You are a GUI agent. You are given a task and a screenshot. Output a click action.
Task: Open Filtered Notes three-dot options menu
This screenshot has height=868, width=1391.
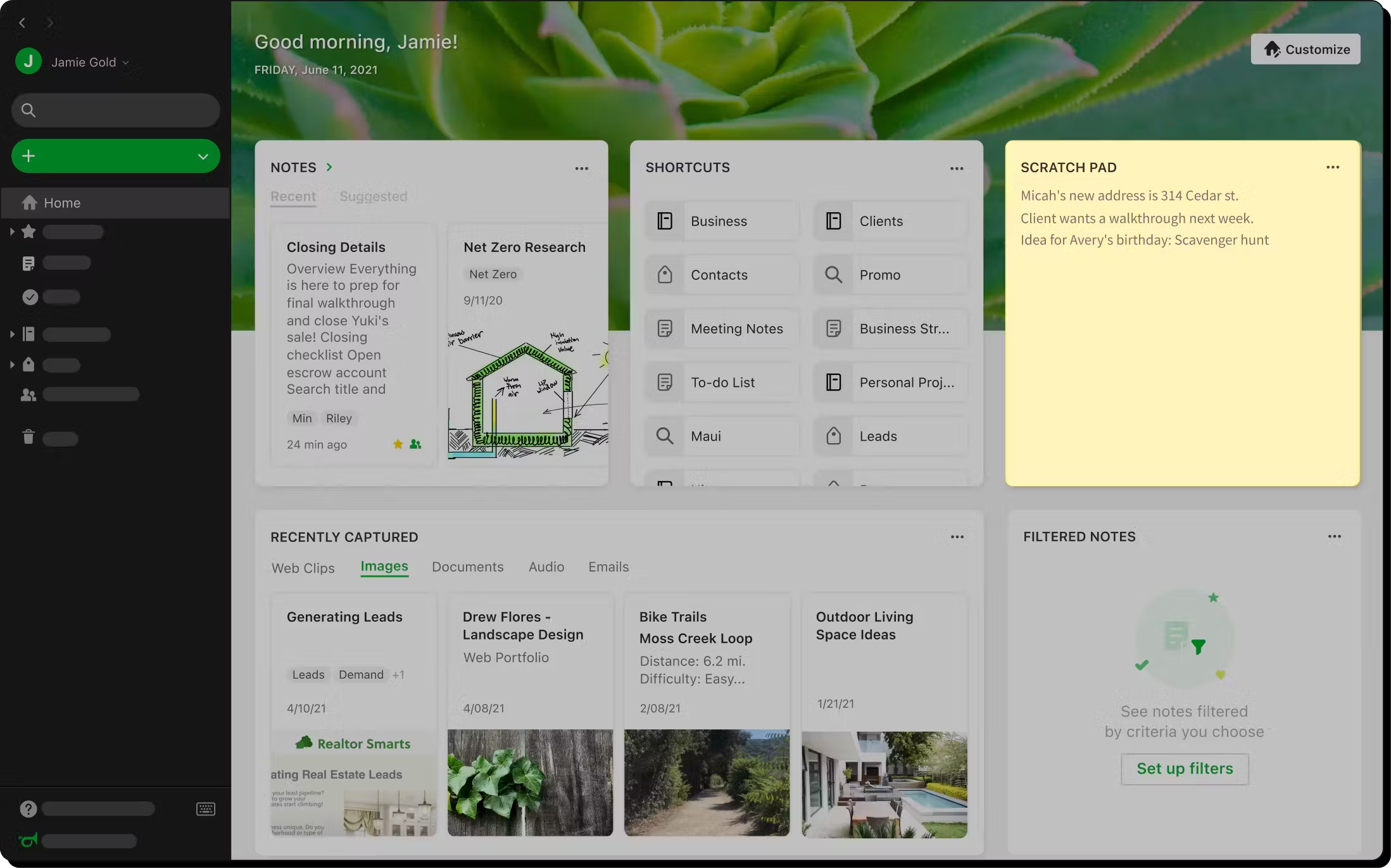pyautogui.click(x=1334, y=537)
